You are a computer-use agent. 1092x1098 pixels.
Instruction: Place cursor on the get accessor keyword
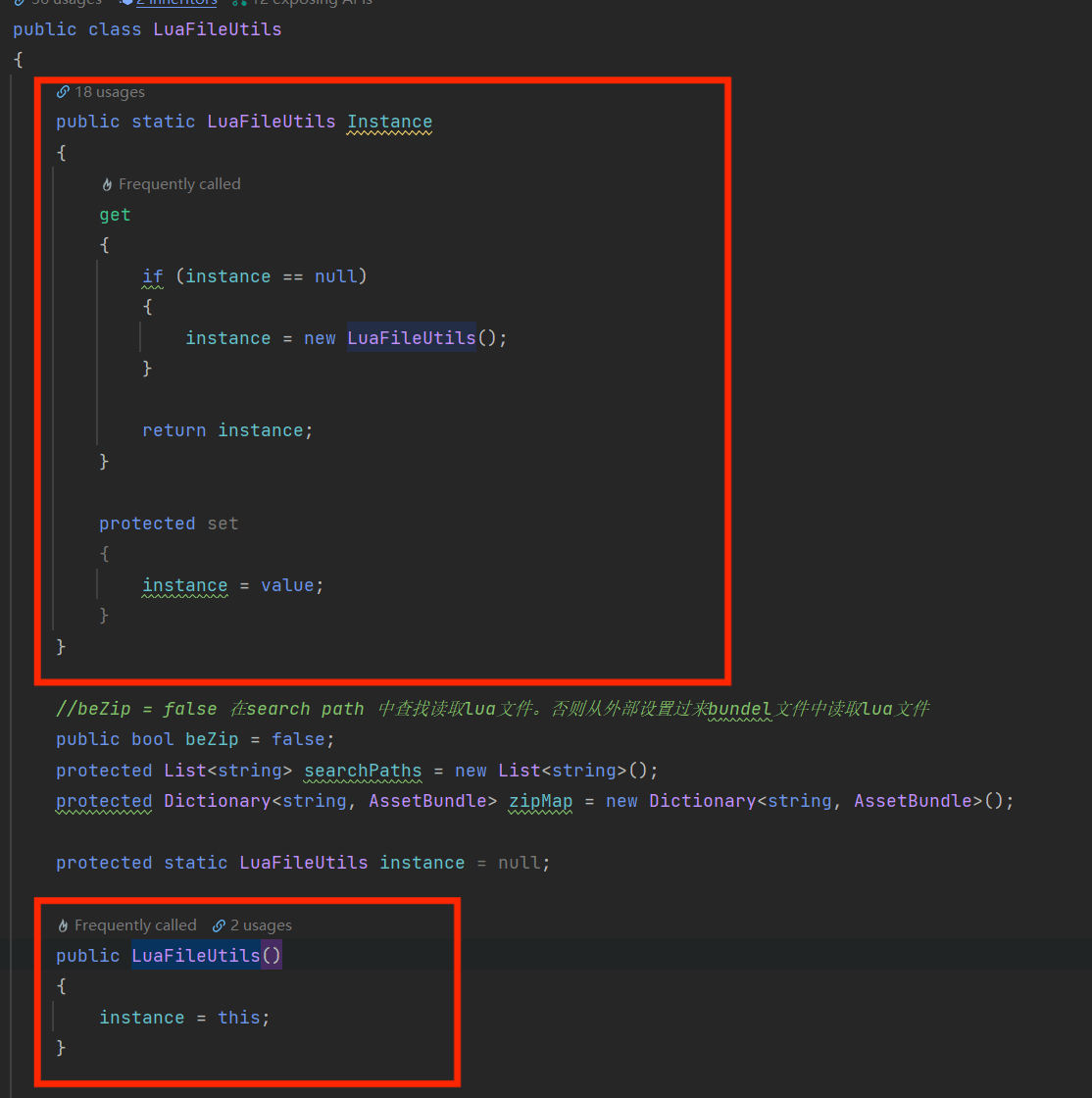[x=115, y=215]
